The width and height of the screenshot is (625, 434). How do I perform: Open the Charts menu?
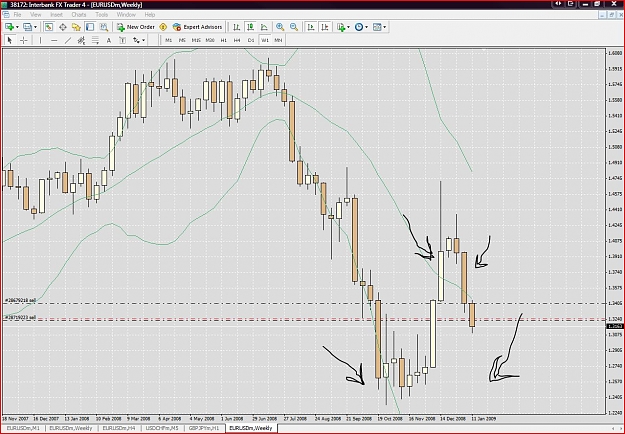[79, 15]
